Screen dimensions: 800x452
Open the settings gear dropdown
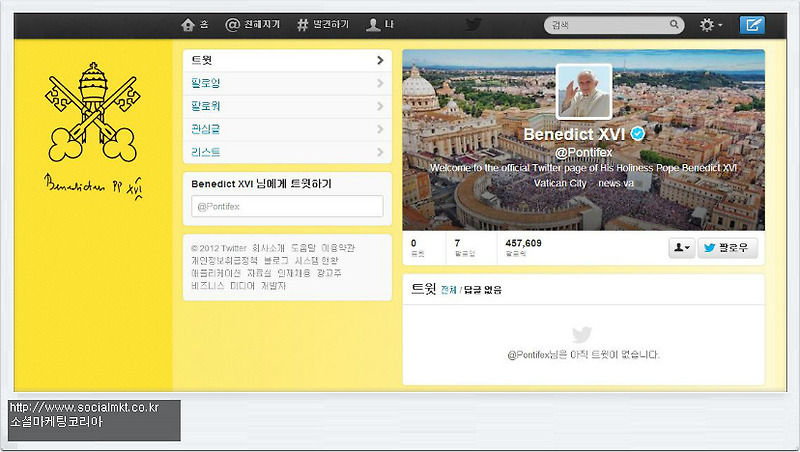711,24
